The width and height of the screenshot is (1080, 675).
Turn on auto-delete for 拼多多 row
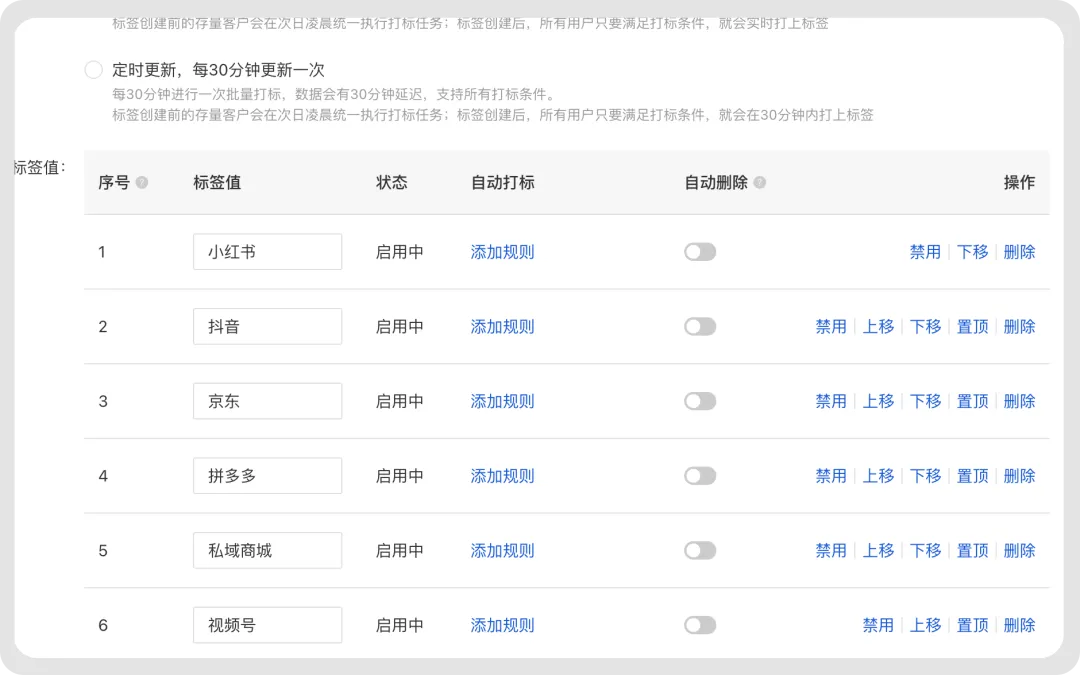(700, 476)
